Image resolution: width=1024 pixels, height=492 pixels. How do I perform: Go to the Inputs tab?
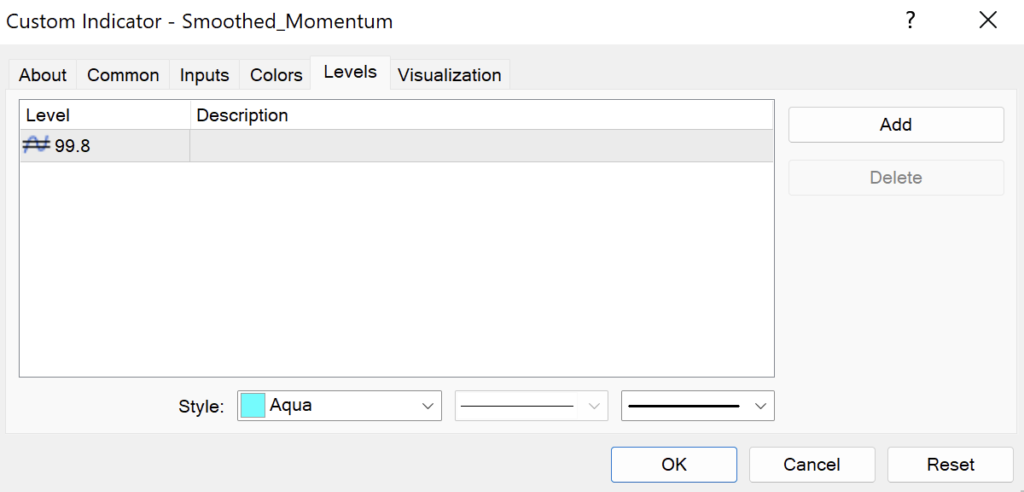tap(204, 75)
